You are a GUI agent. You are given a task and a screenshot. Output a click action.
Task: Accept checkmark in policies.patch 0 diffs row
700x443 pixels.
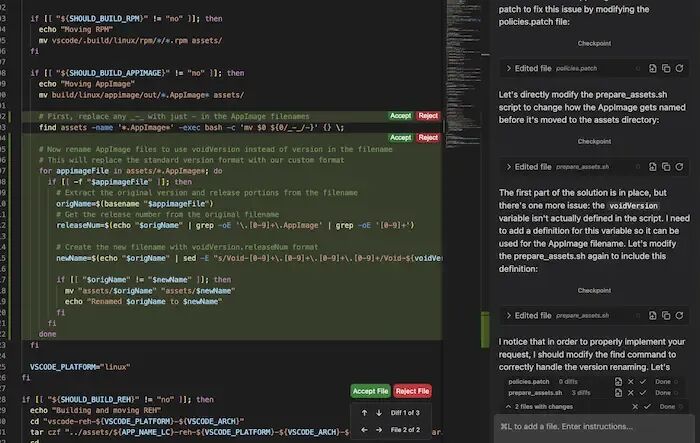pyautogui.click(x=642, y=382)
